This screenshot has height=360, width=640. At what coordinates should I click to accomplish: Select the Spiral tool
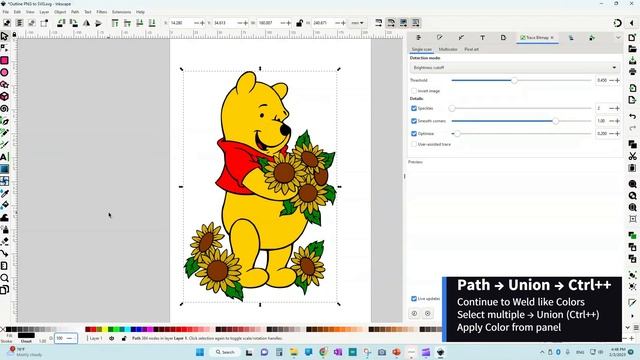tap(4, 109)
